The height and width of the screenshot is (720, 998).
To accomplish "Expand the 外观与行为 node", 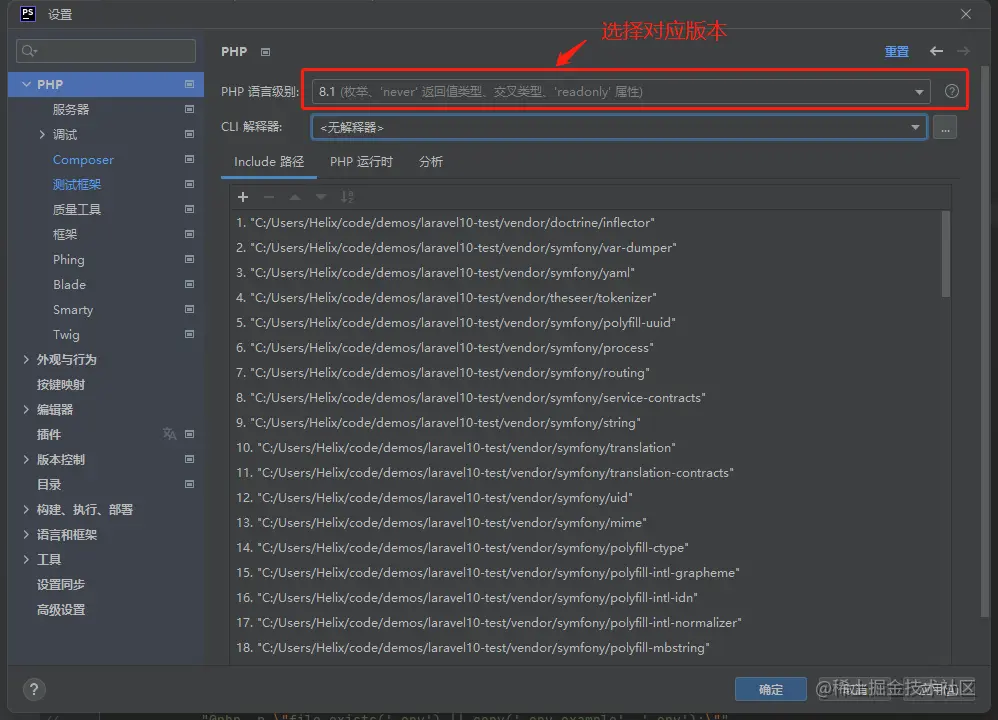I will [26, 359].
